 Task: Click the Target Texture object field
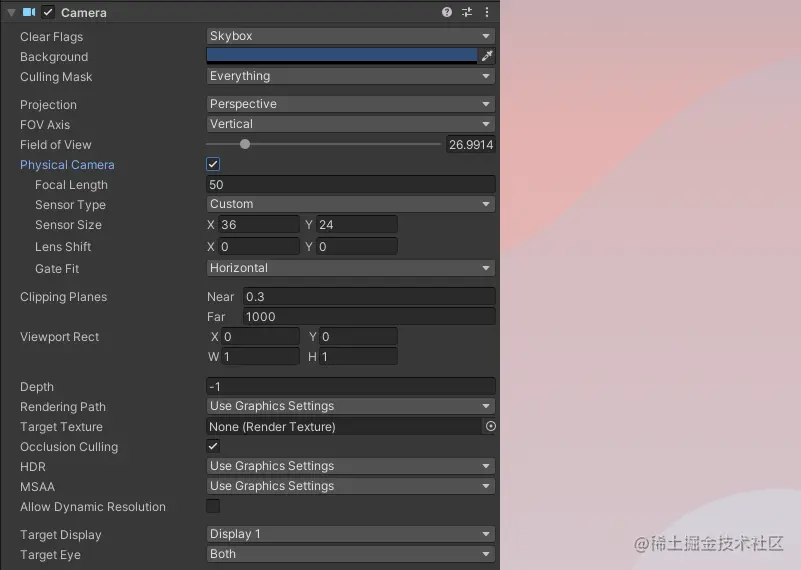click(344, 426)
